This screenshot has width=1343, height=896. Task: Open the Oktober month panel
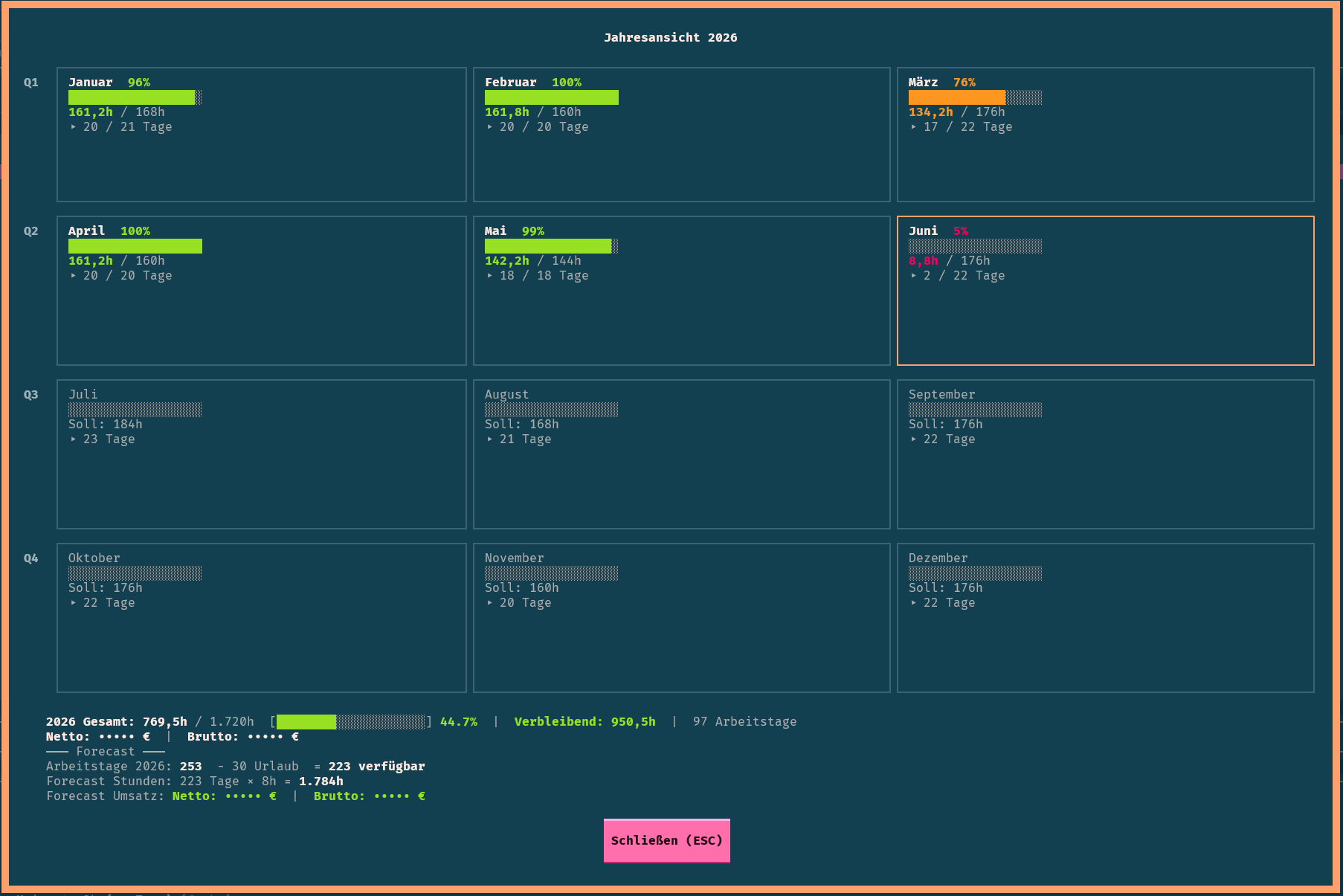click(x=262, y=618)
